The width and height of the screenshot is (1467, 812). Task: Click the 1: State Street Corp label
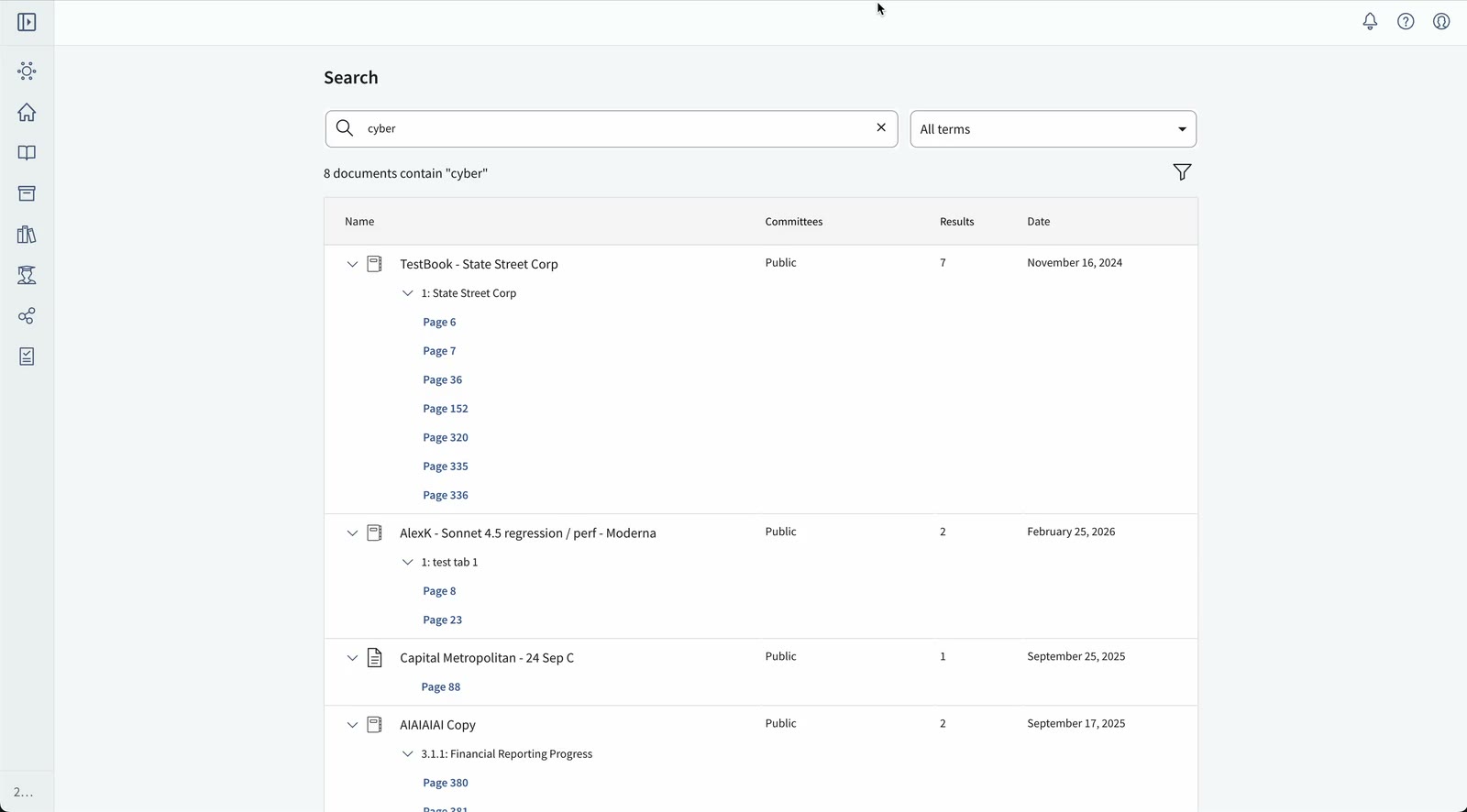[x=469, y=293]
